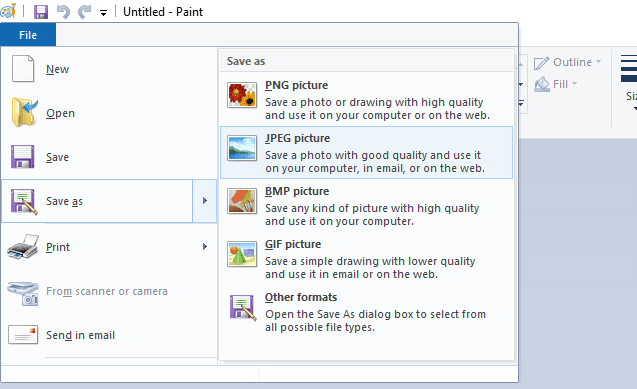The image size is (637, 389).
Task: Open the Fill dropdown
Action: (555, 84)
